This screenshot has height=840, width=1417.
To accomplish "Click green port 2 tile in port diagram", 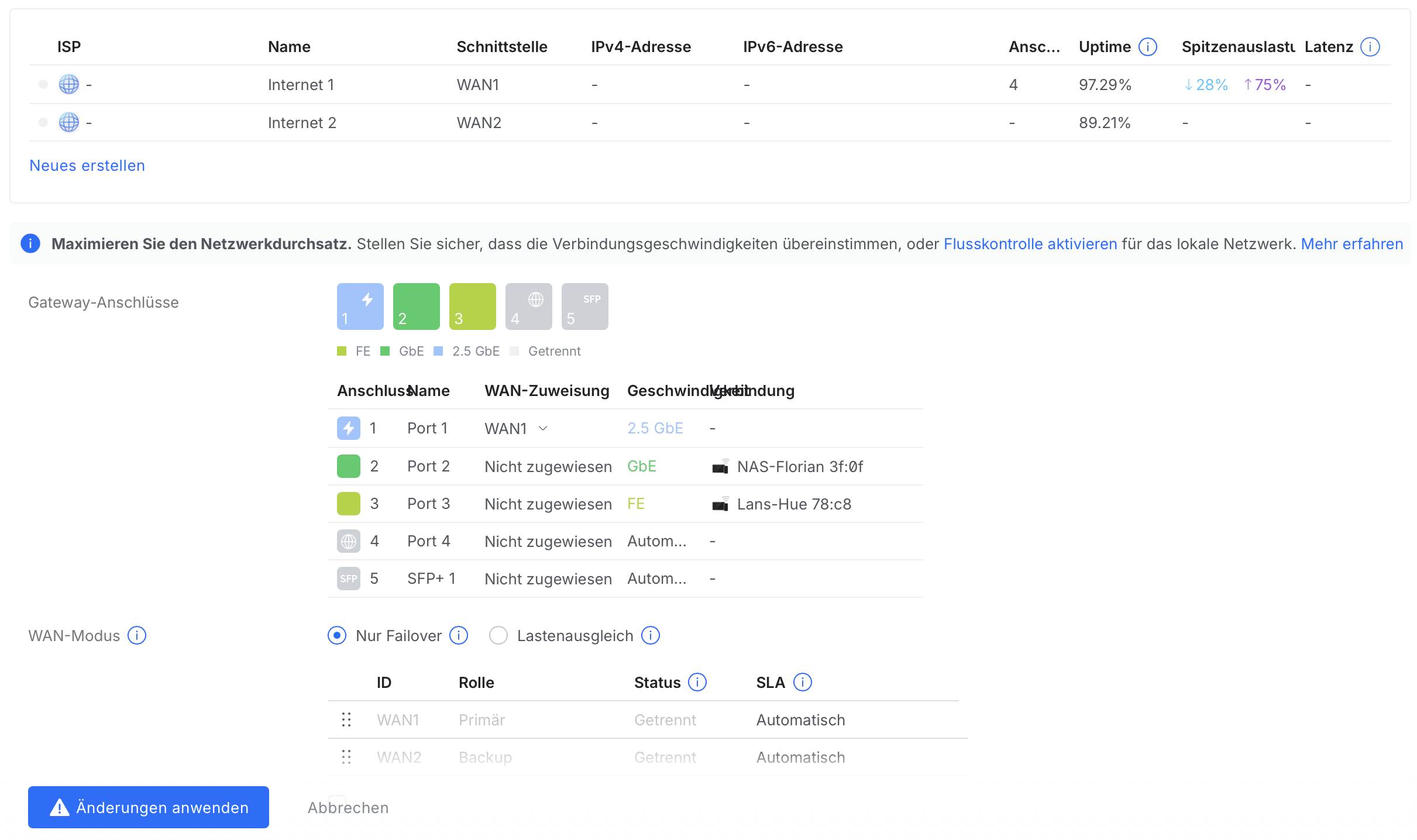I will [416, 307].
